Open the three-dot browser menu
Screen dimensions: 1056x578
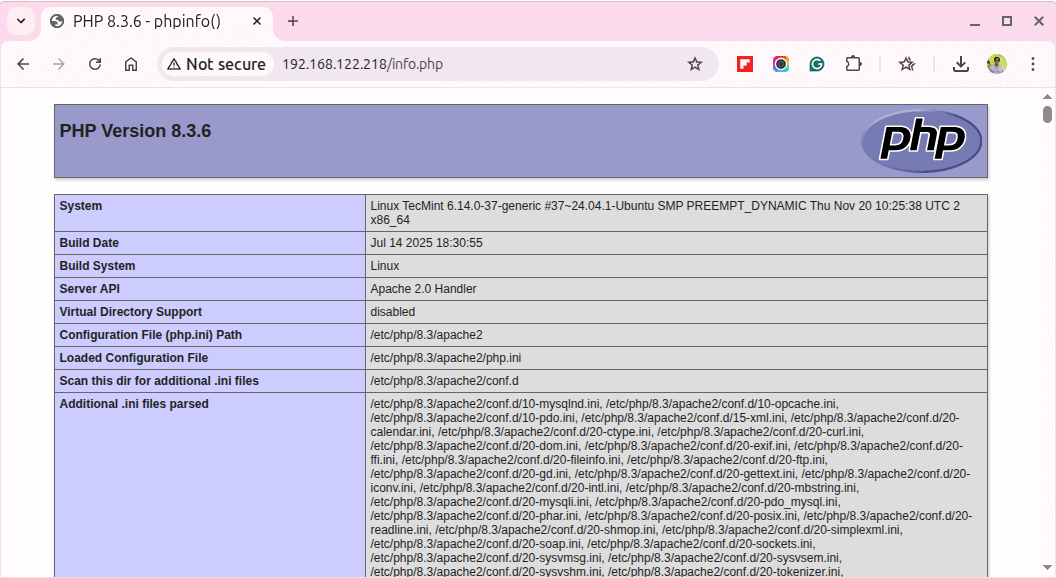coord(1033,63)
